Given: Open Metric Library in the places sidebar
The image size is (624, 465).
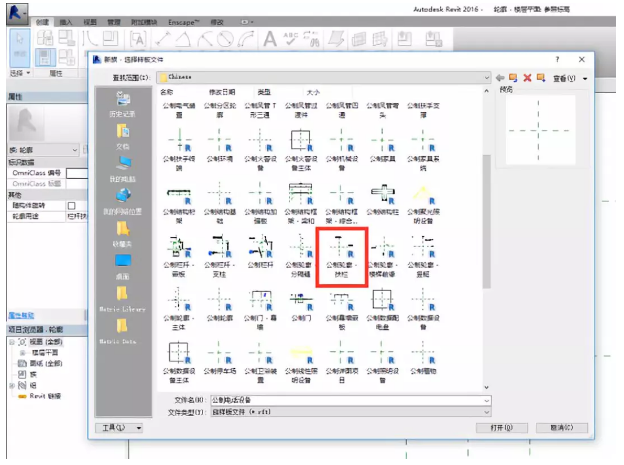Looking at the screenshot, I should (x=123, y=299).
